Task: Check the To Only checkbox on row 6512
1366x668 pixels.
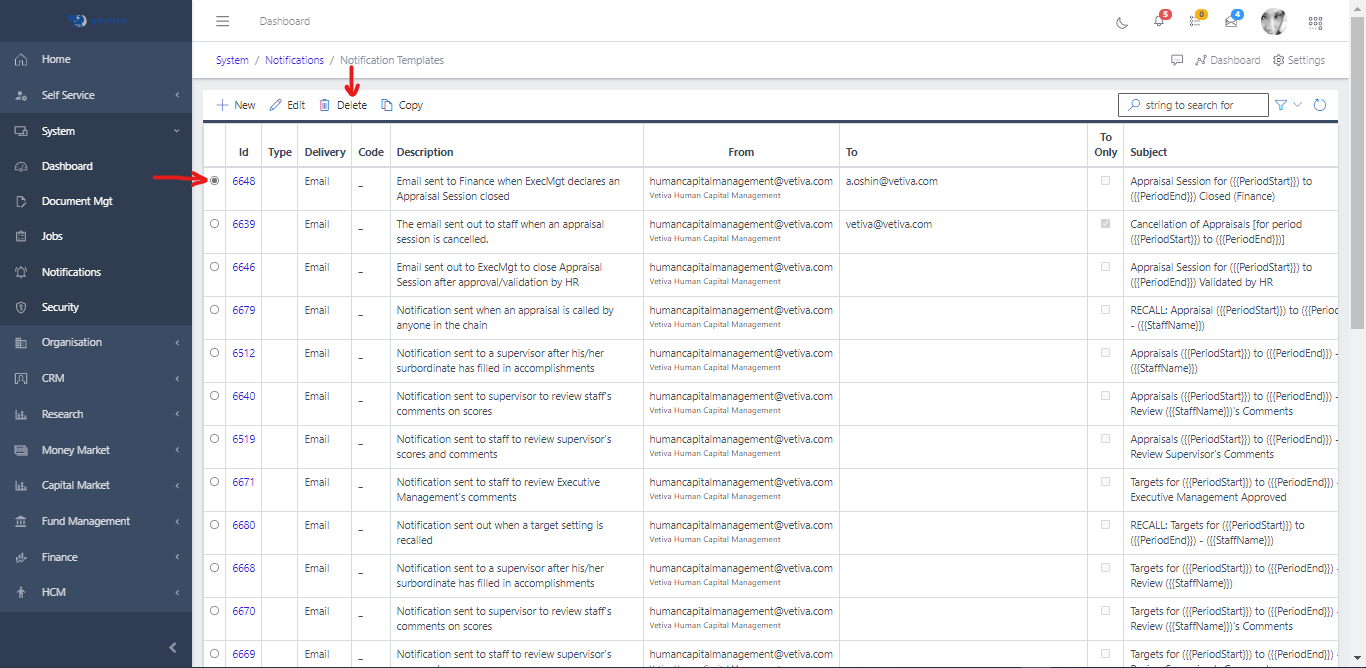Action: click(1105, 353)
